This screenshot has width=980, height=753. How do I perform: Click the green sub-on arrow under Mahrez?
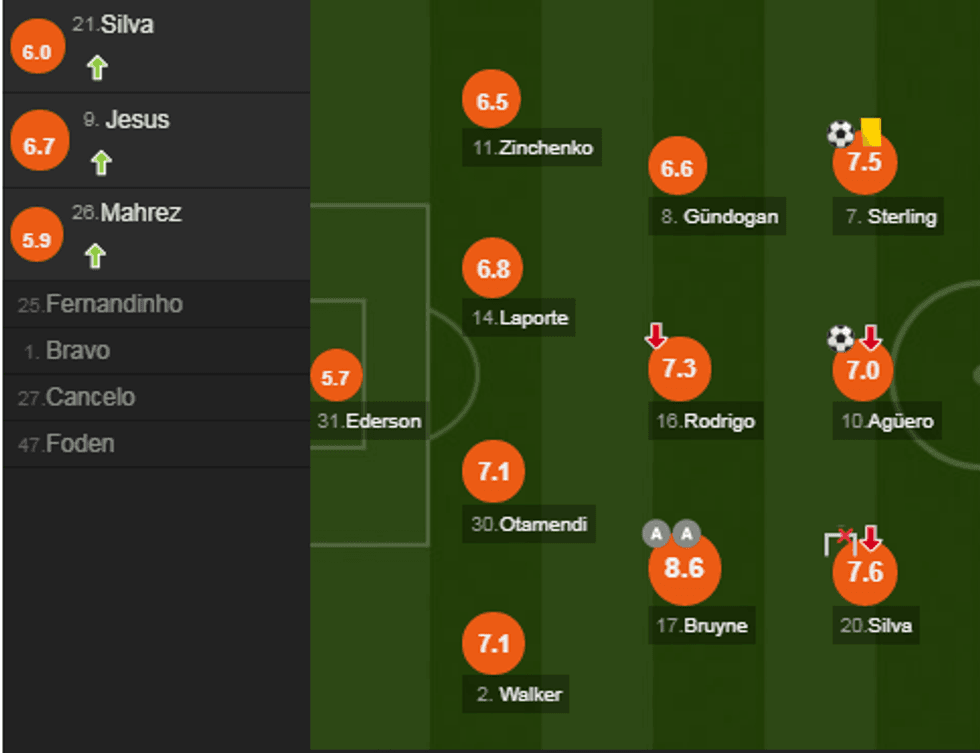pyautogui.click(x=95, y=256)
